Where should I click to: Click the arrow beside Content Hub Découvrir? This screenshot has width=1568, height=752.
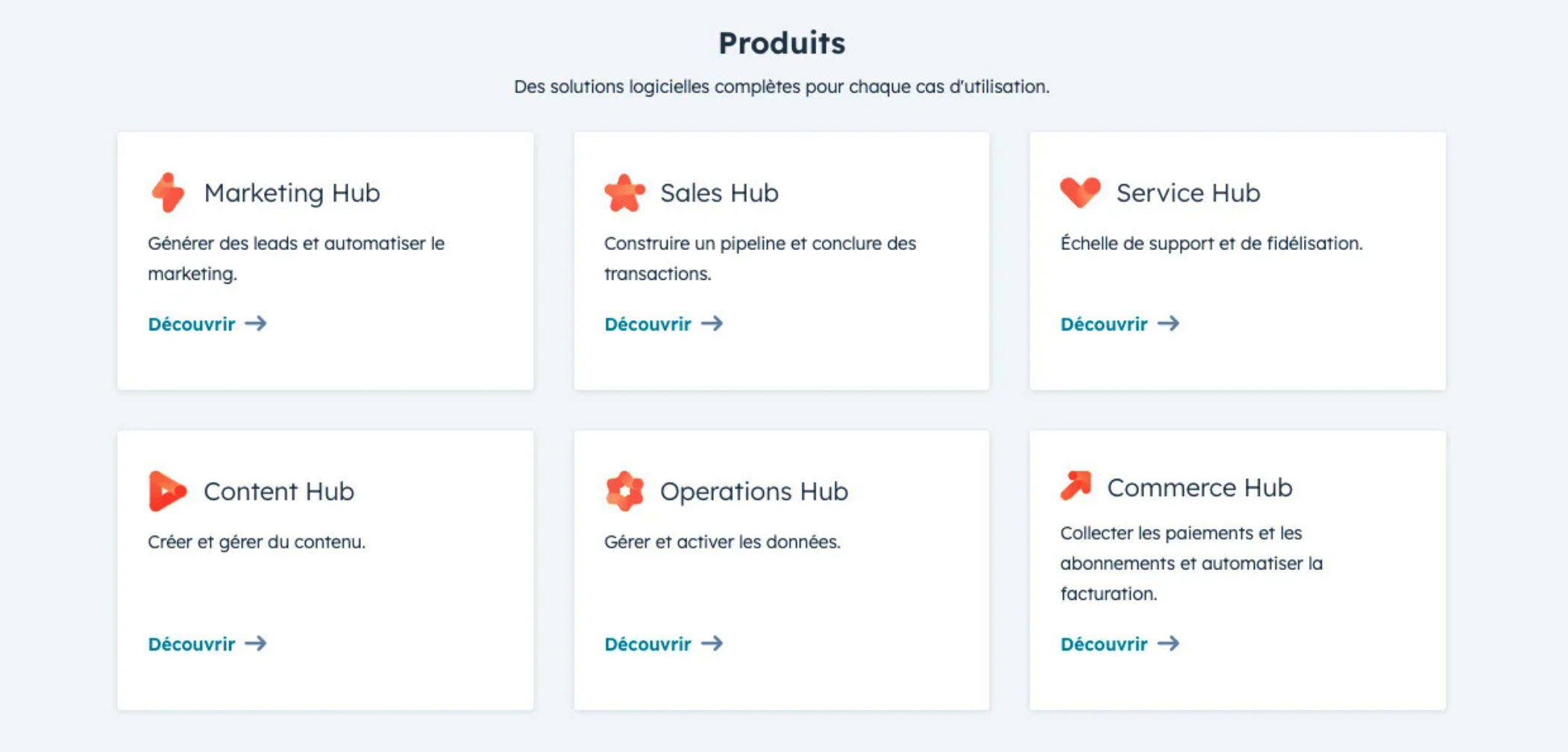point(256,643)
